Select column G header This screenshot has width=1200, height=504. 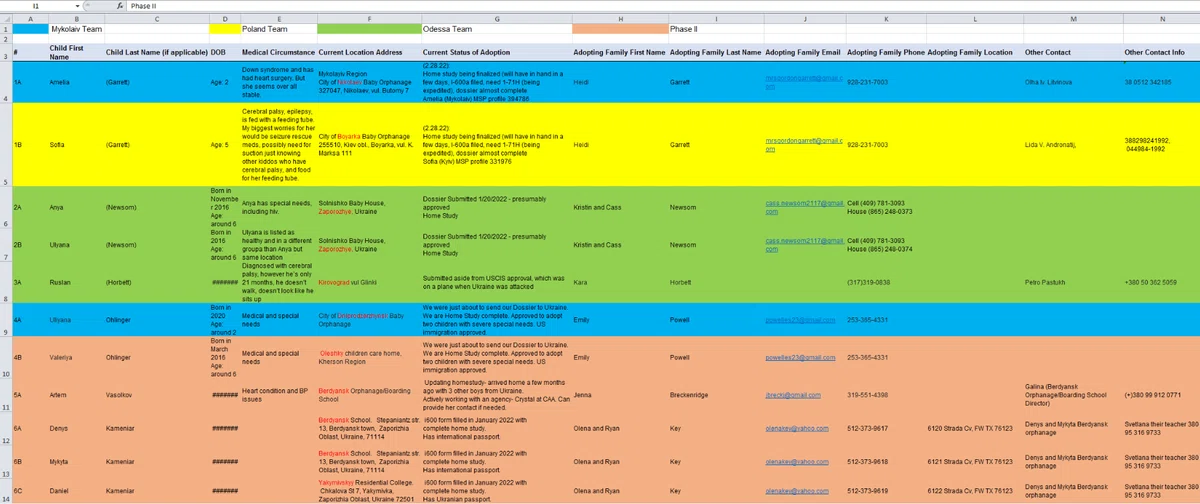tap(495, 18)
